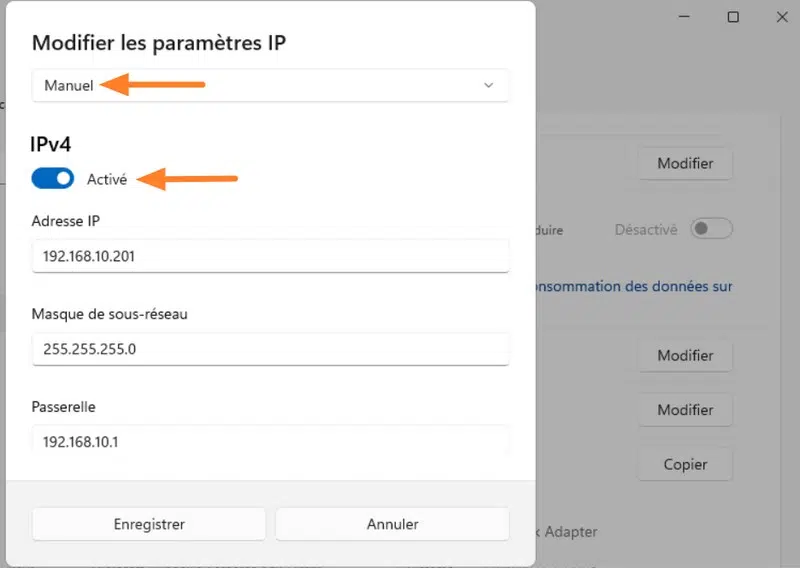The width and height of the screenshot is (800, 568).
Task: Minimize the settings window
Action: point(687,17)
